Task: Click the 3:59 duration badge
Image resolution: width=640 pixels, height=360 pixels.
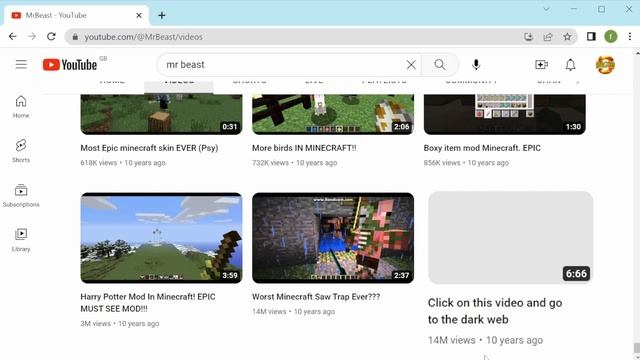Action: coord(230,276)
